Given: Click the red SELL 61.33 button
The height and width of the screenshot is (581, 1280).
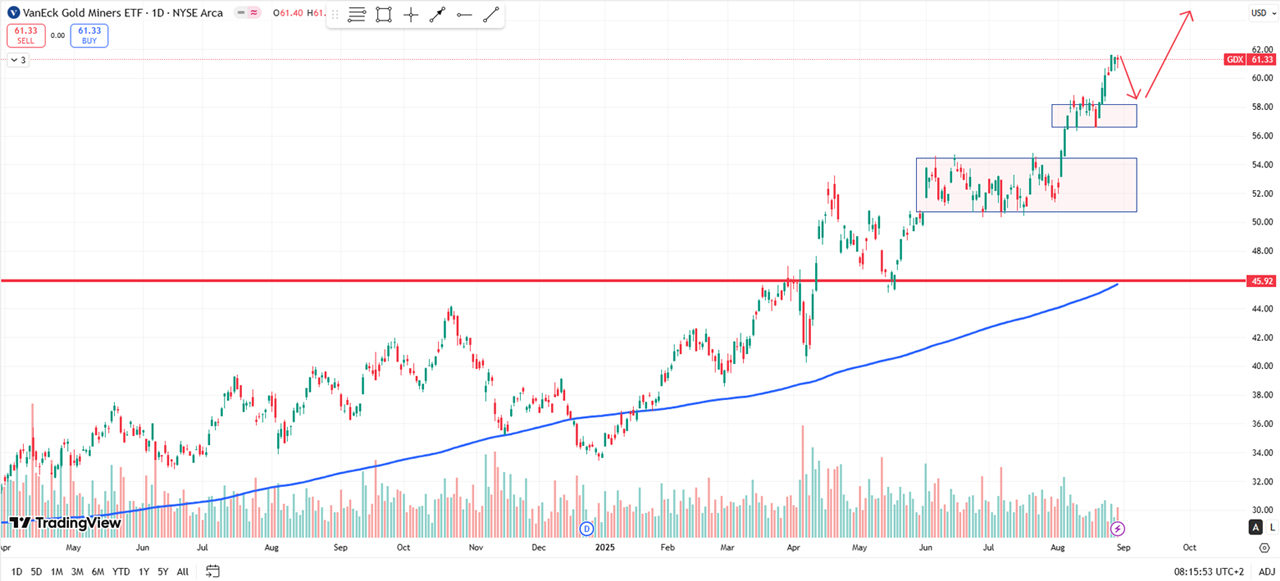Looking at the screenshot, I should click(24, 36).
